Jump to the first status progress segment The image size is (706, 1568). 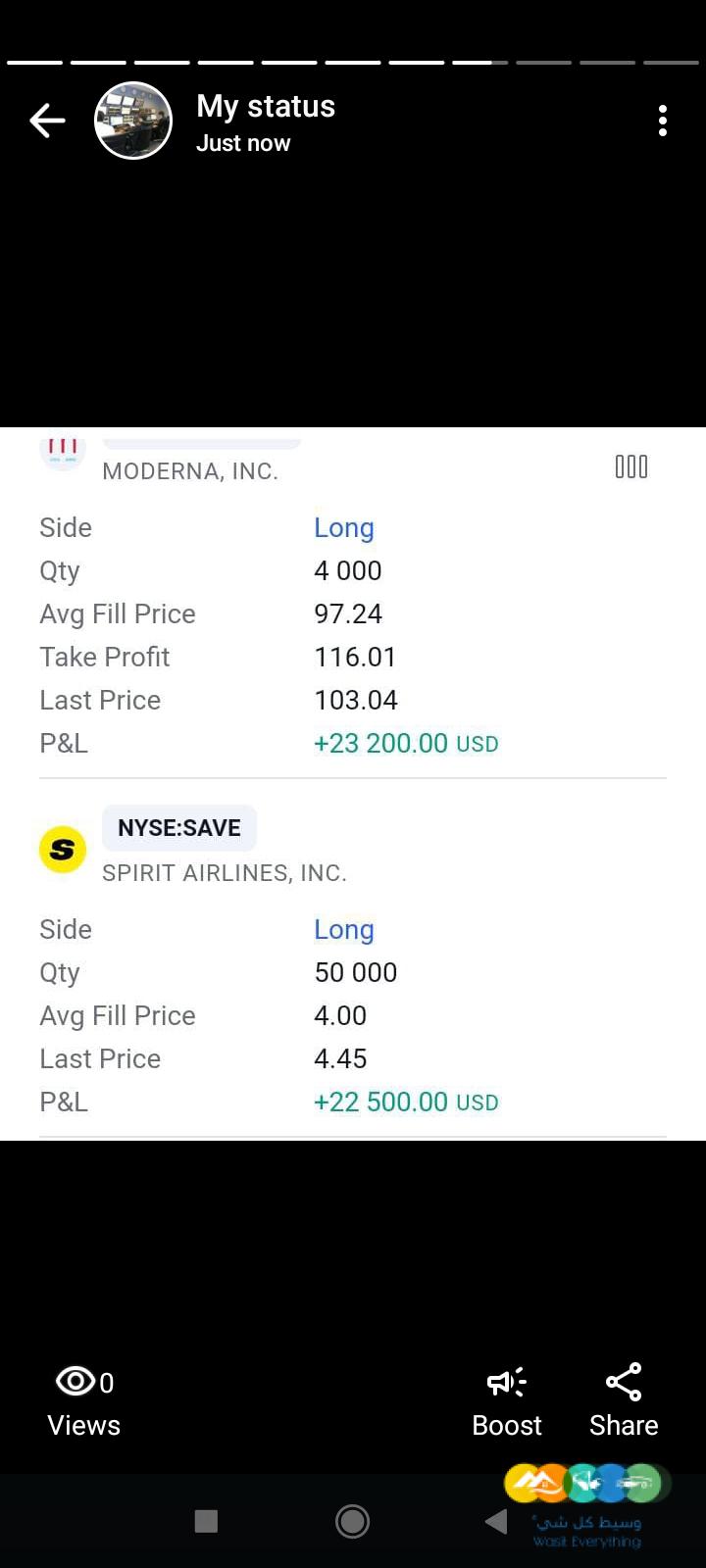tap(34, 63)
